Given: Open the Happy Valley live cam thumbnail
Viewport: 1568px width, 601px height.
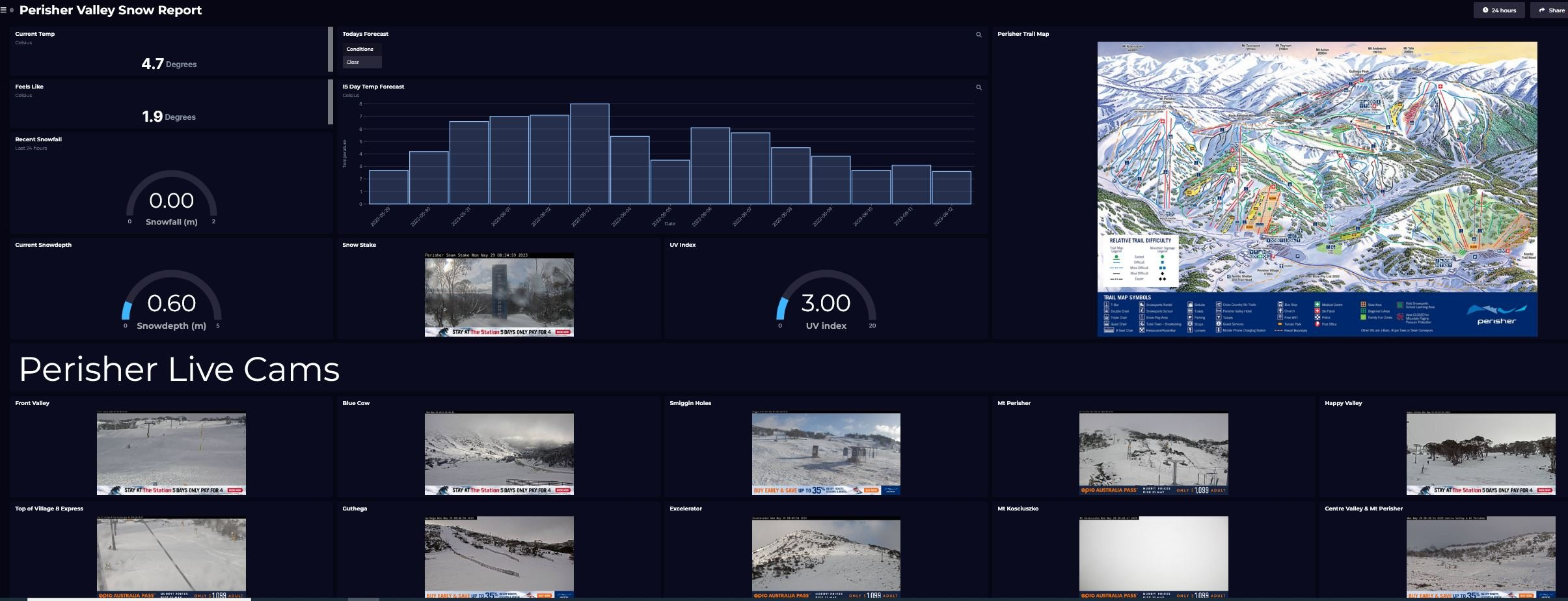Looking at the screenshot, I should click(1481, 453).
